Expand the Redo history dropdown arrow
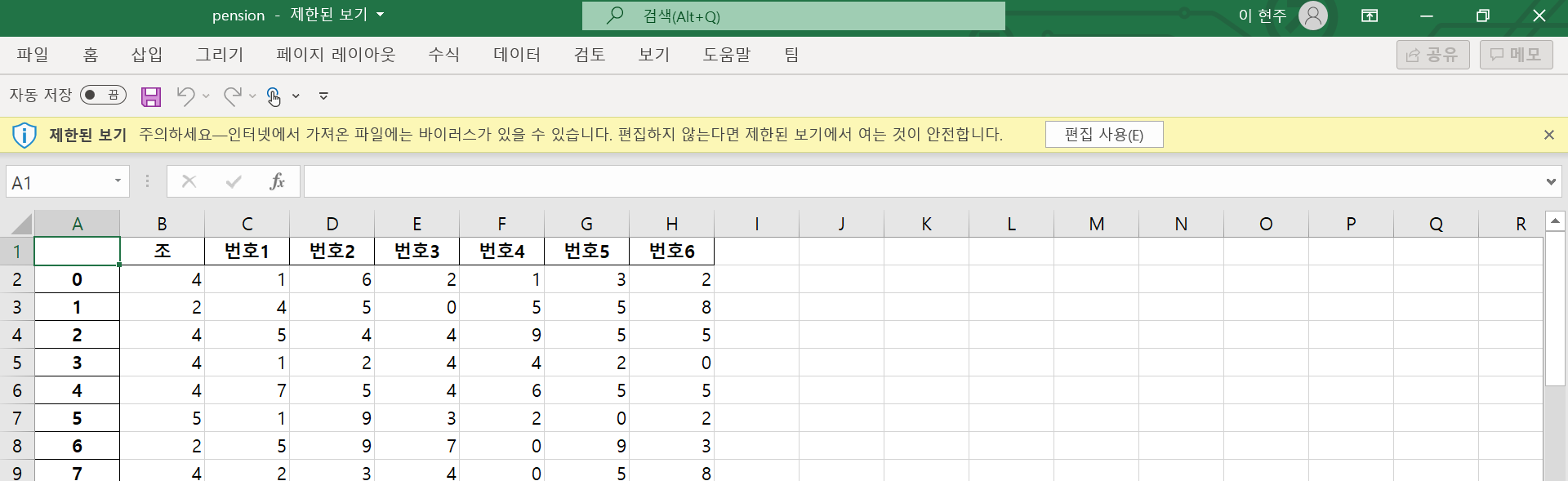1568x481 pixels. click(252, 96)
